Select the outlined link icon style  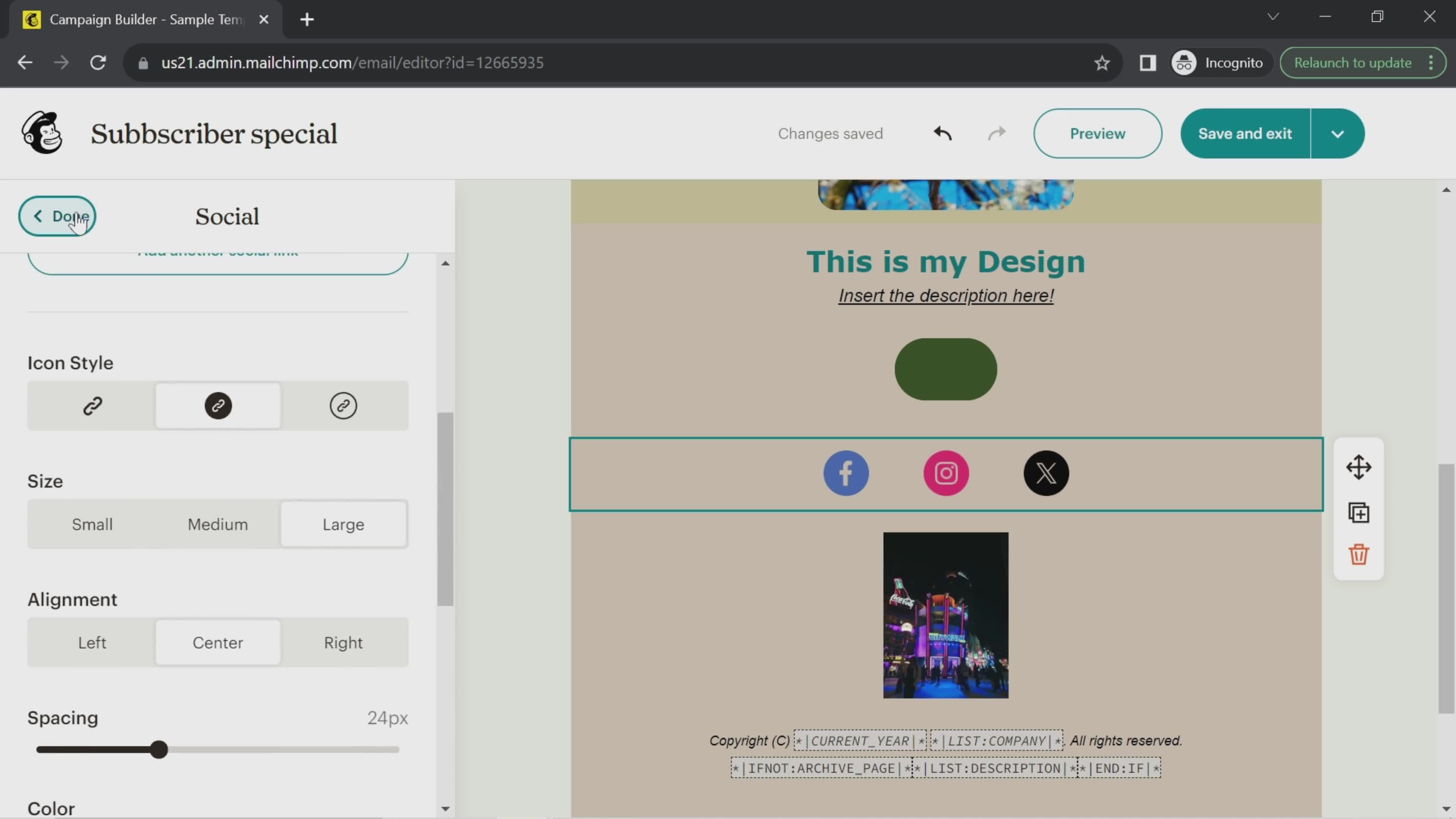(x=343, y=405)
